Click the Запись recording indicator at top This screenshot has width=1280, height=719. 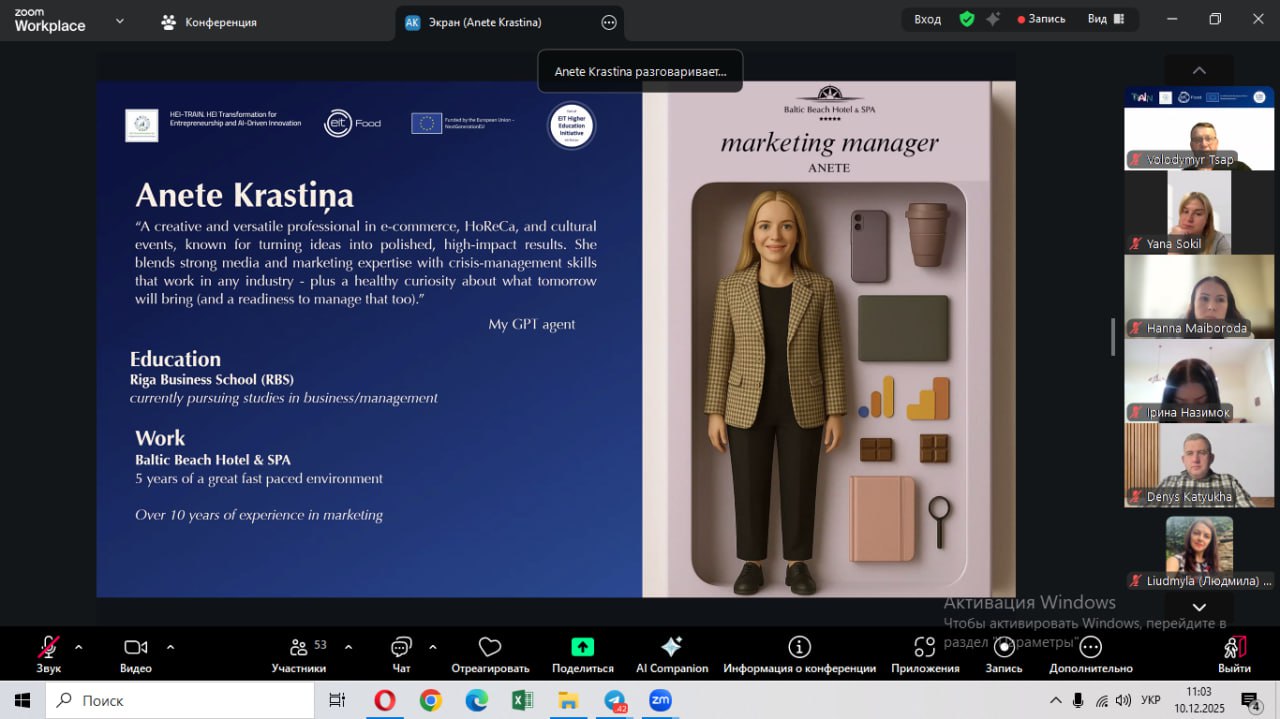1041,19
